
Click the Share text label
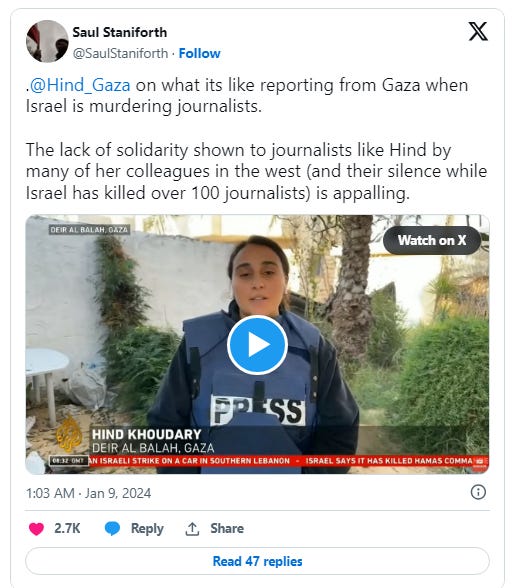tap(227, 528)
